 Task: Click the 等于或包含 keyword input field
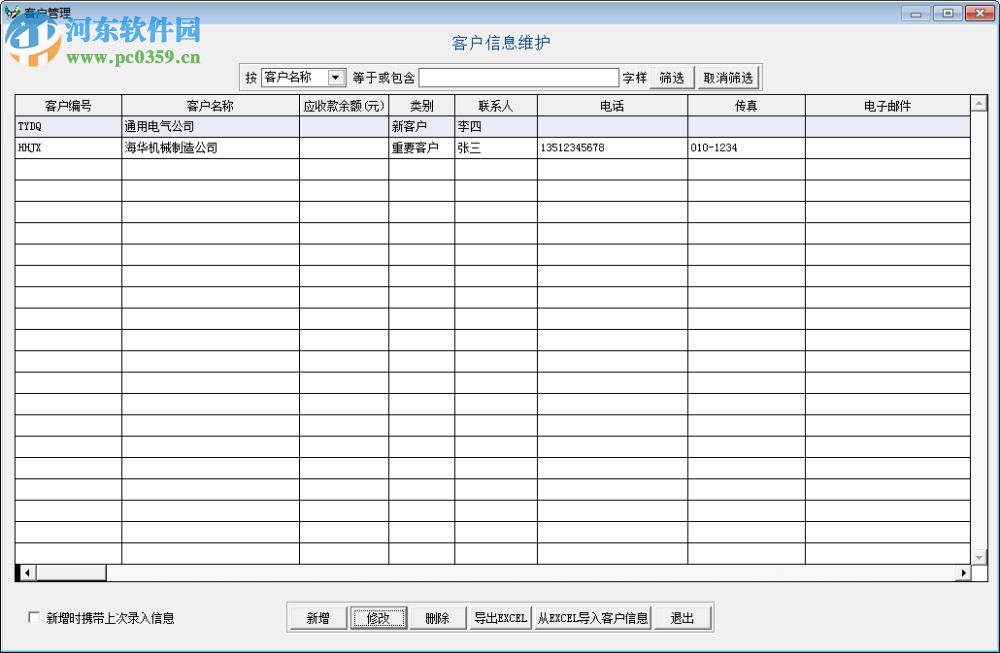pyautogui.click(x=518, y=77)
